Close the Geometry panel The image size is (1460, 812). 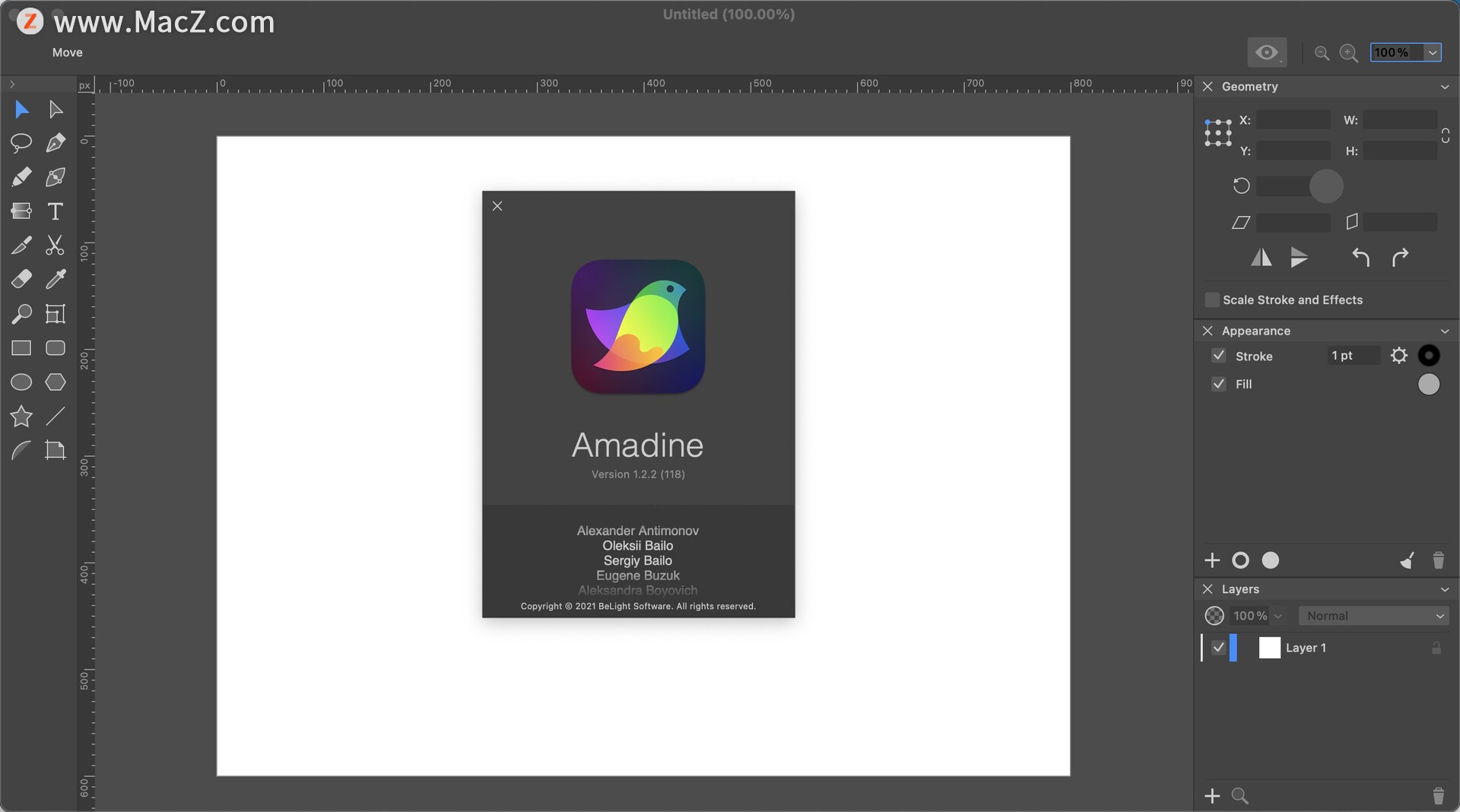point(1207,87)
